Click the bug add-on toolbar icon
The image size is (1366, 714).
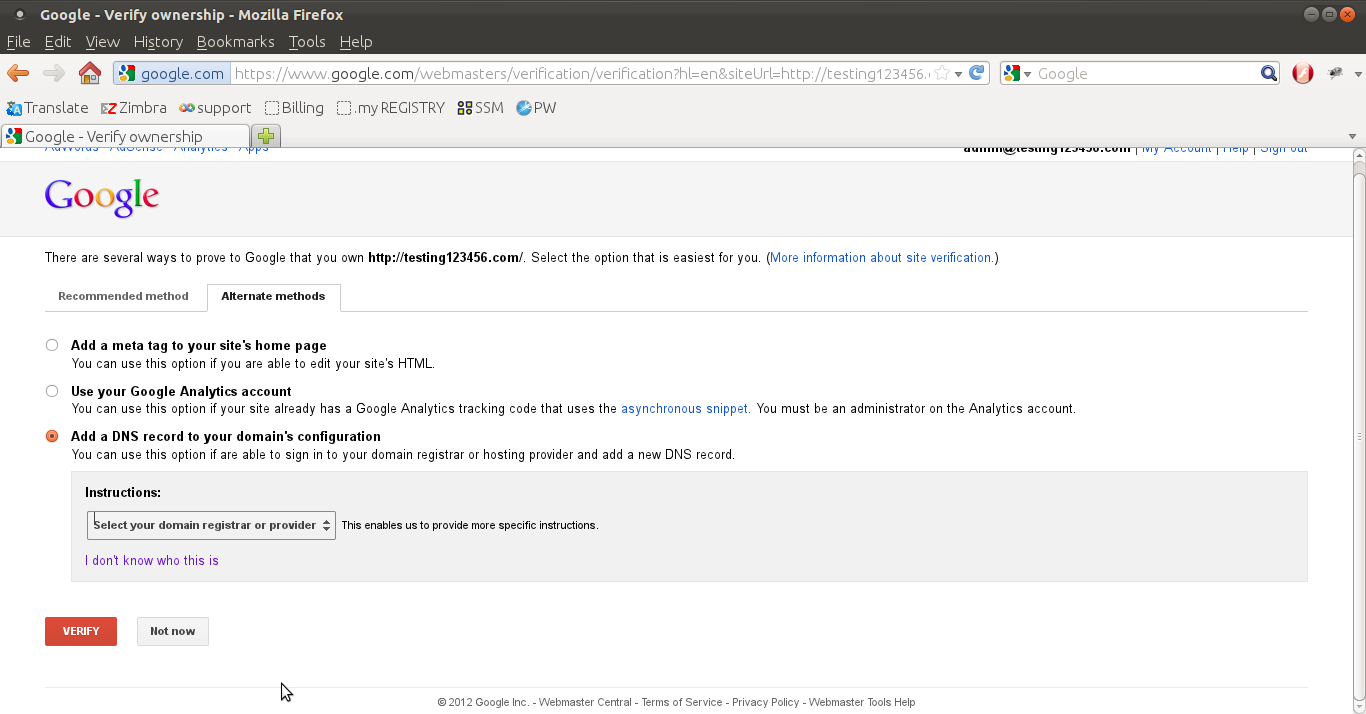point(1335,73)
